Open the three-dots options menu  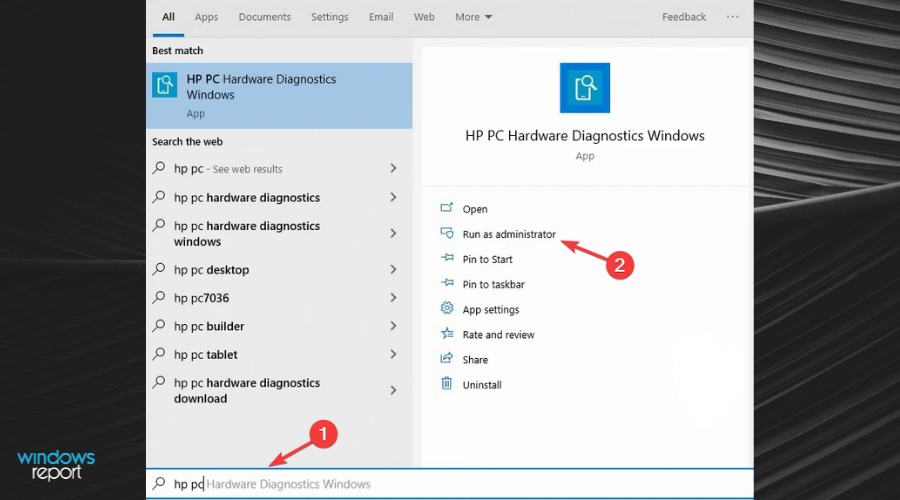(x=732, y=17)
